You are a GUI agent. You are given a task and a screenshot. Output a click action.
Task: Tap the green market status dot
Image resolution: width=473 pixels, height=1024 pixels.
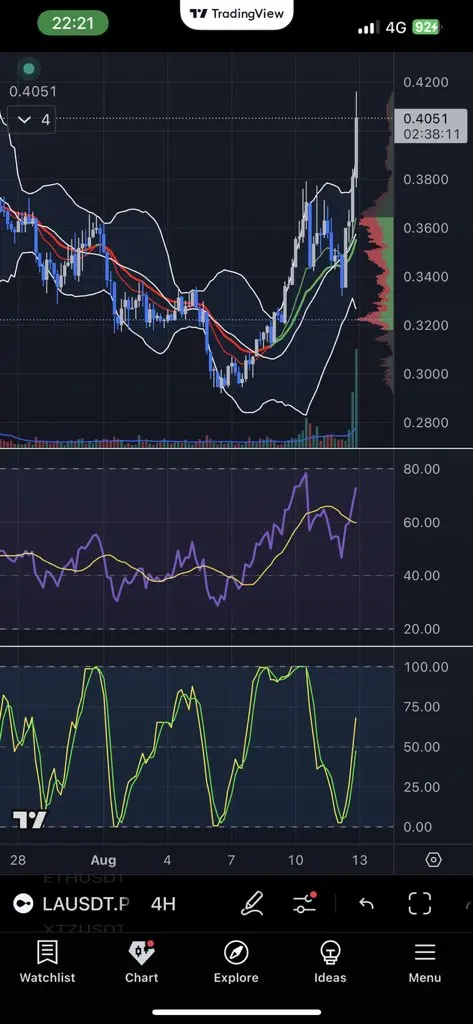coord(28,68)
